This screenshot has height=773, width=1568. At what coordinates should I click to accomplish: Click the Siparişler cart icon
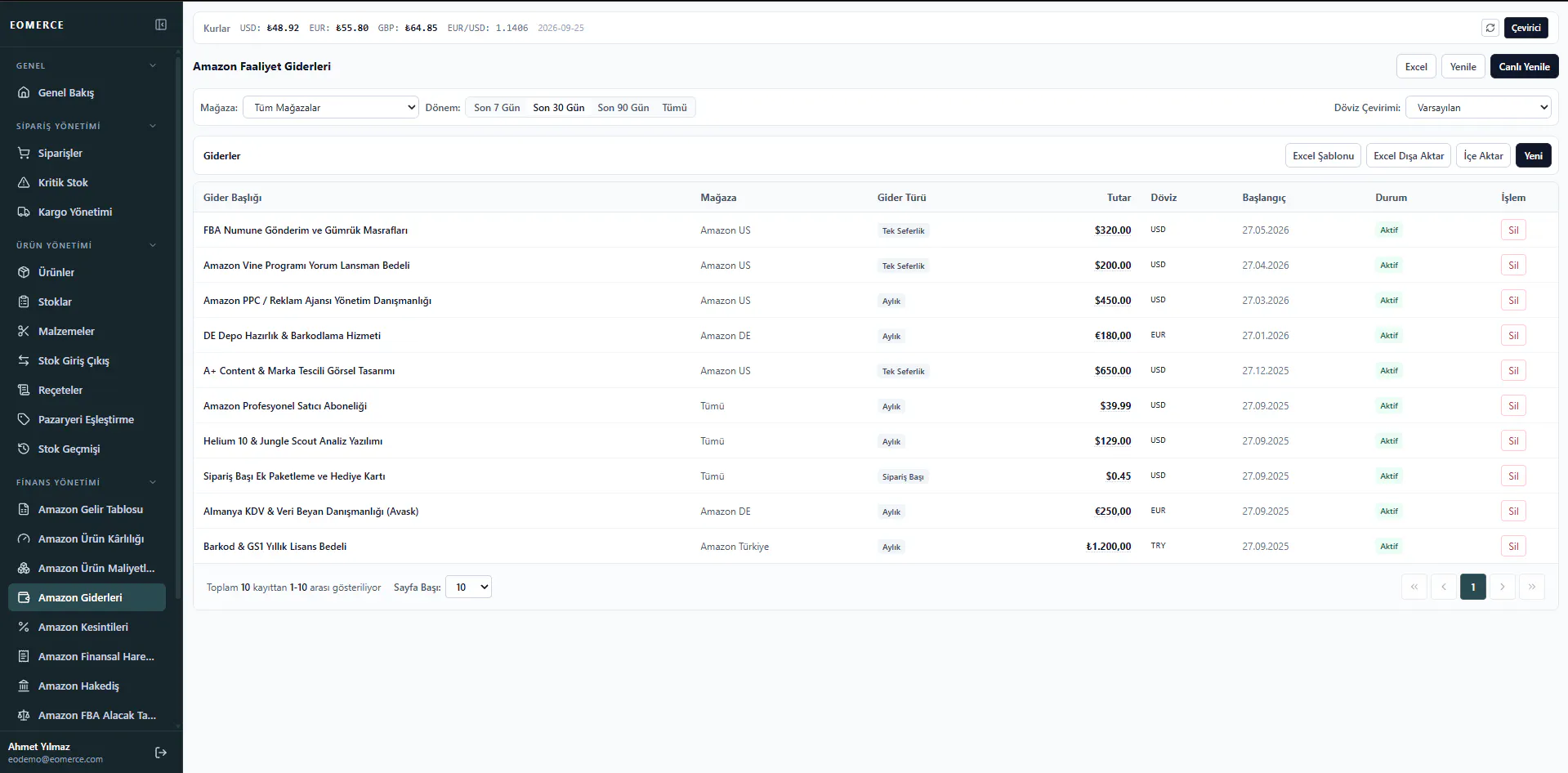(x=24, y=153)
